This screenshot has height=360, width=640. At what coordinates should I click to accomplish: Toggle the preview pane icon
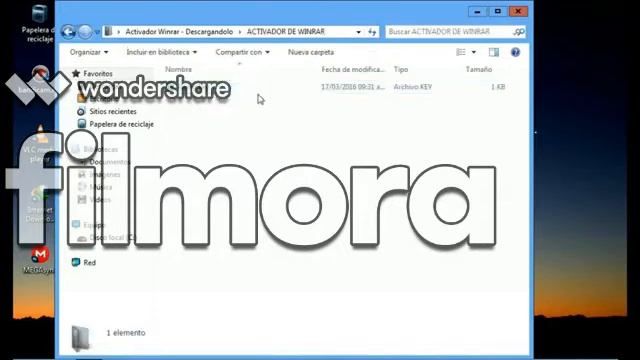494,52
